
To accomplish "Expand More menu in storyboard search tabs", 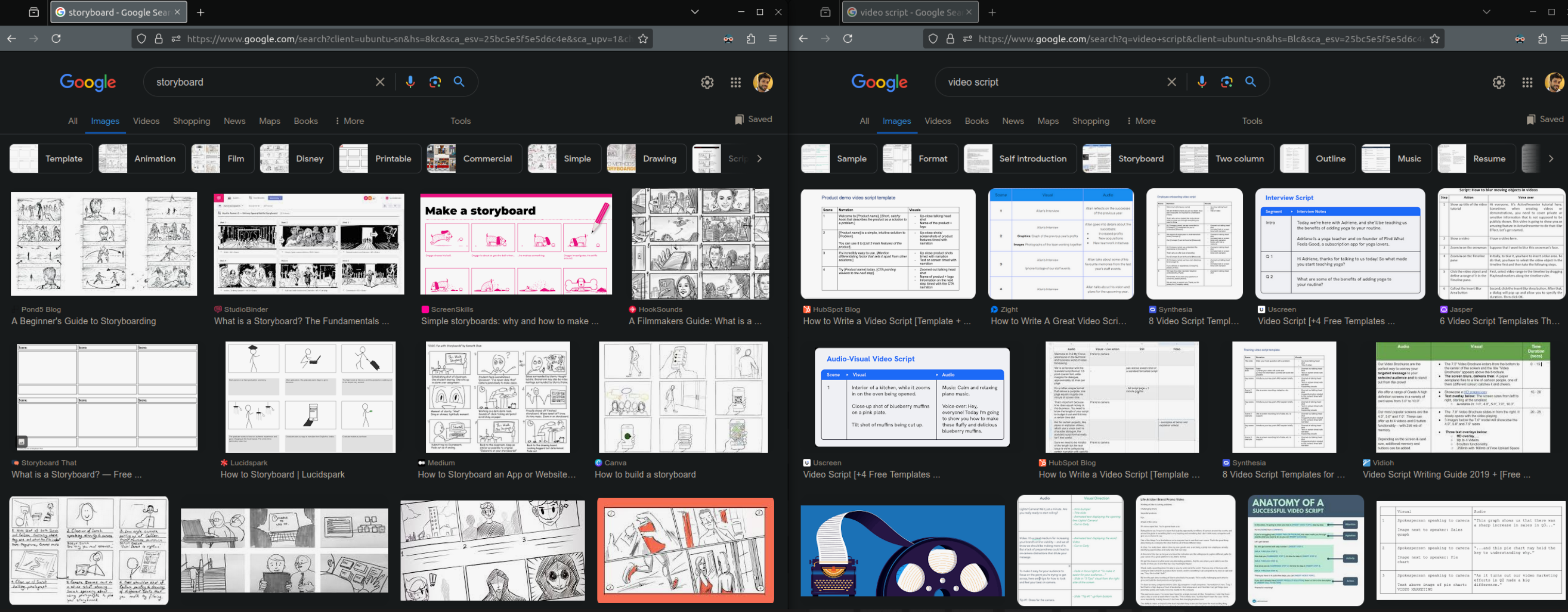I will coord(349,121).
